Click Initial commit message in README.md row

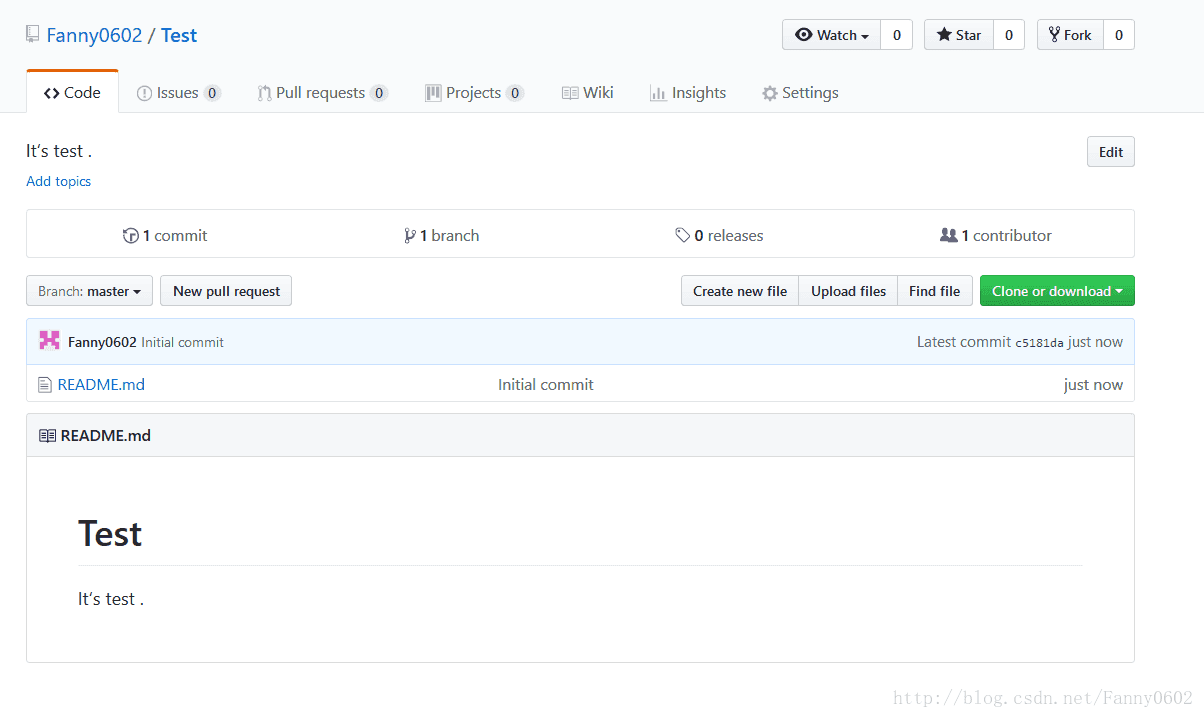(546, 385)
